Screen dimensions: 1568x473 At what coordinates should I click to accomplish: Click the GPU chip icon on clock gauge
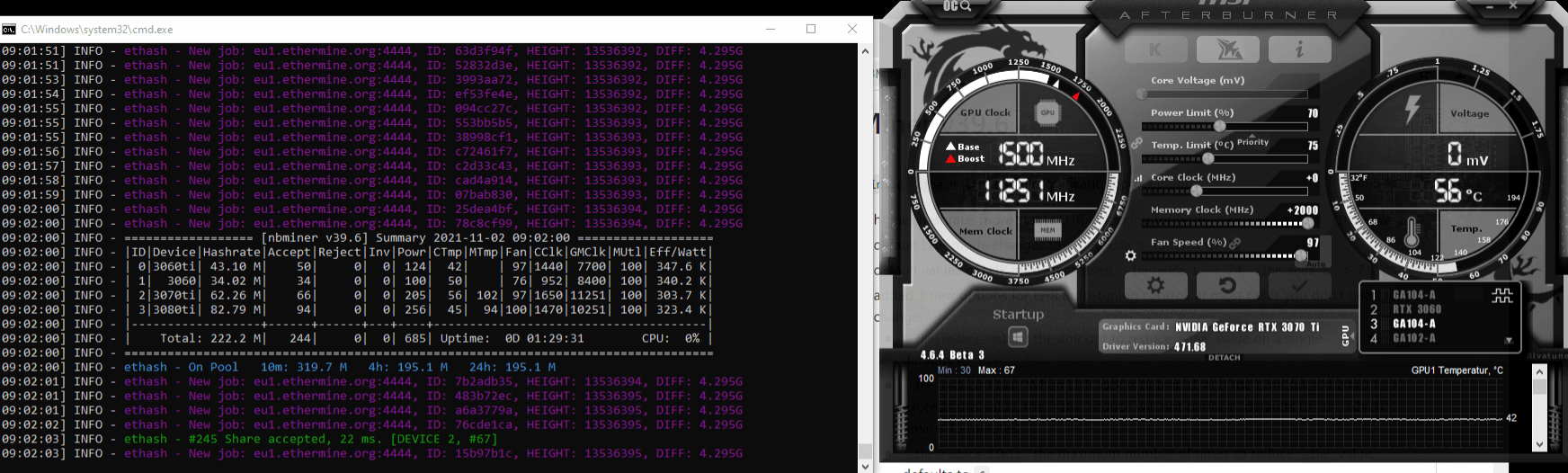pyautogui.click(x=1047, y=112)
